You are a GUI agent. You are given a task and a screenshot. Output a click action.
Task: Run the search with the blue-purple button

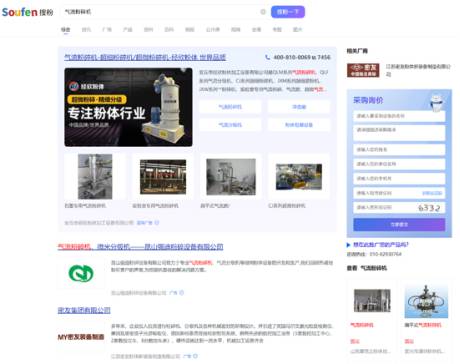288,12
